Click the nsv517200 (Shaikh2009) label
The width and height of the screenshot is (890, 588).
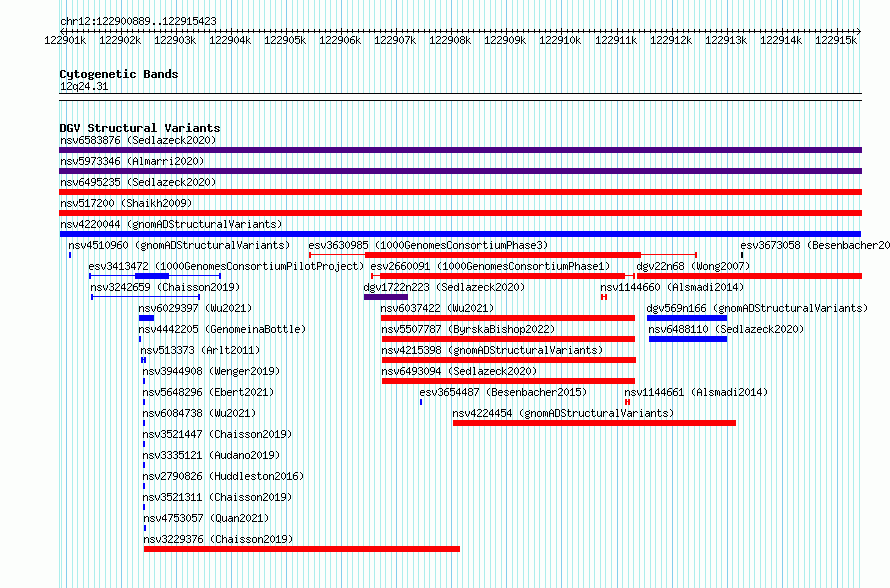(126, 203)
